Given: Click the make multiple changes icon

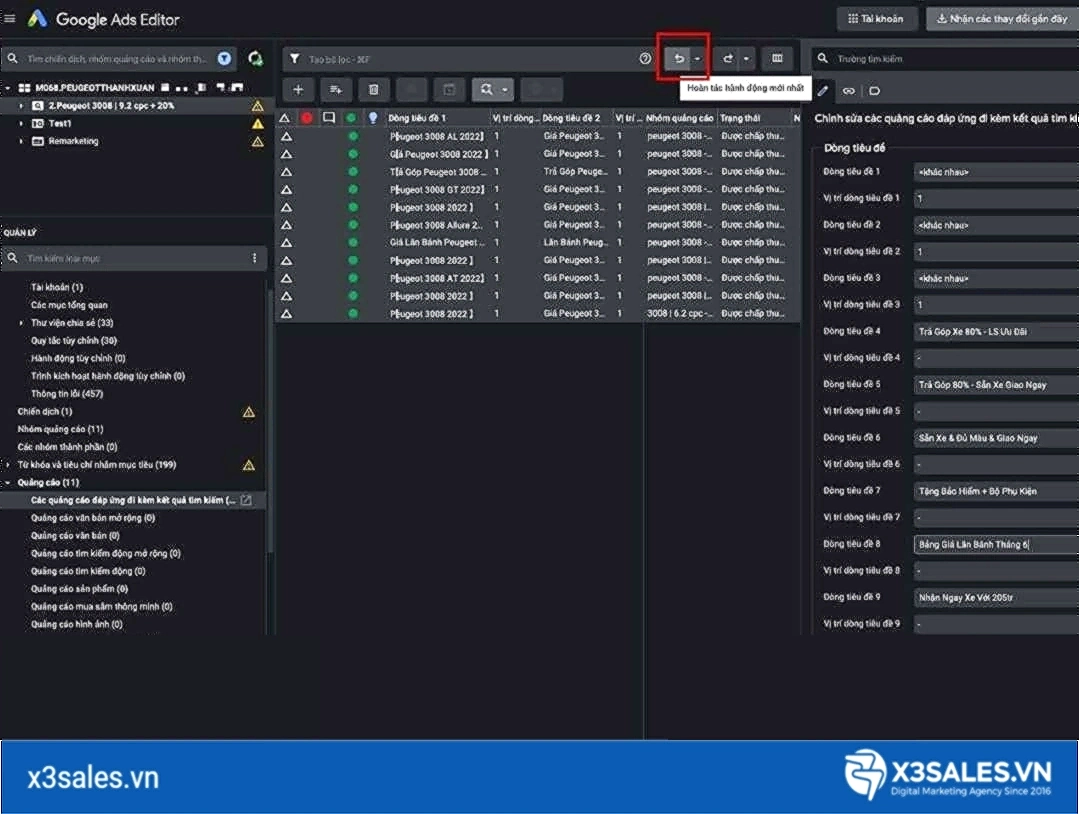Looking at the screenshot, I should click(x=336, y=89).
